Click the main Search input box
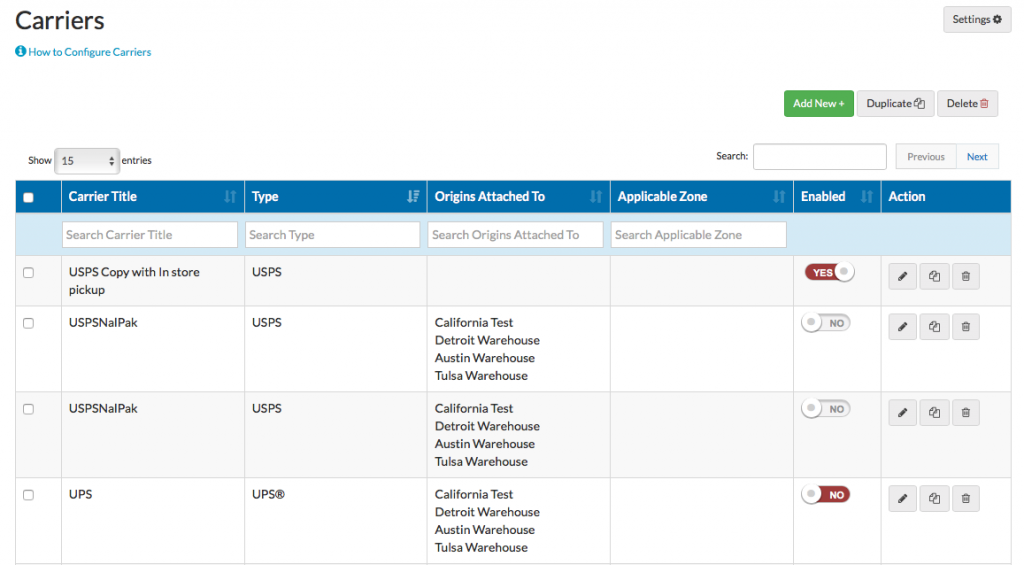Screen dimensions: 1024x565 pos(819,157)
